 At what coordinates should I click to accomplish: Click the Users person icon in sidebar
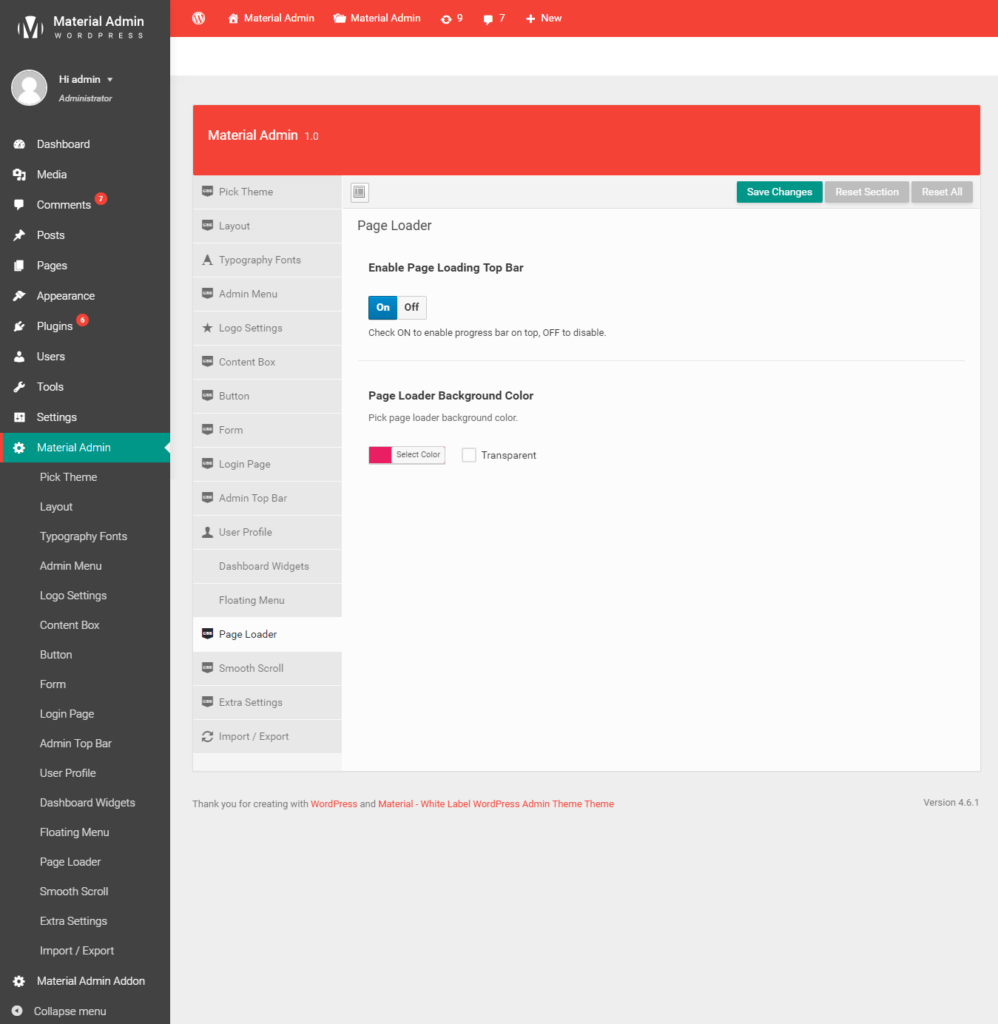coord(19,357)
